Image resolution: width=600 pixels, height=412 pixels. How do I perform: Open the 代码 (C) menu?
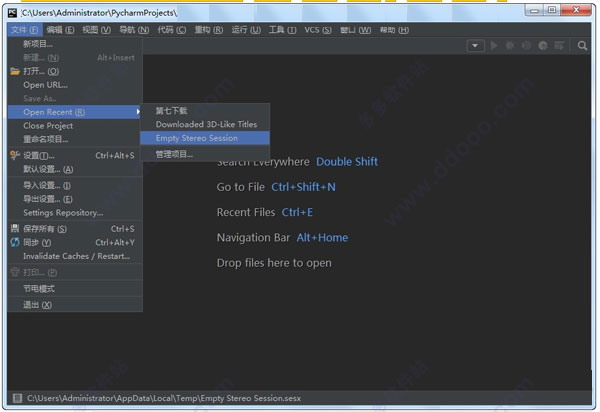171,30
